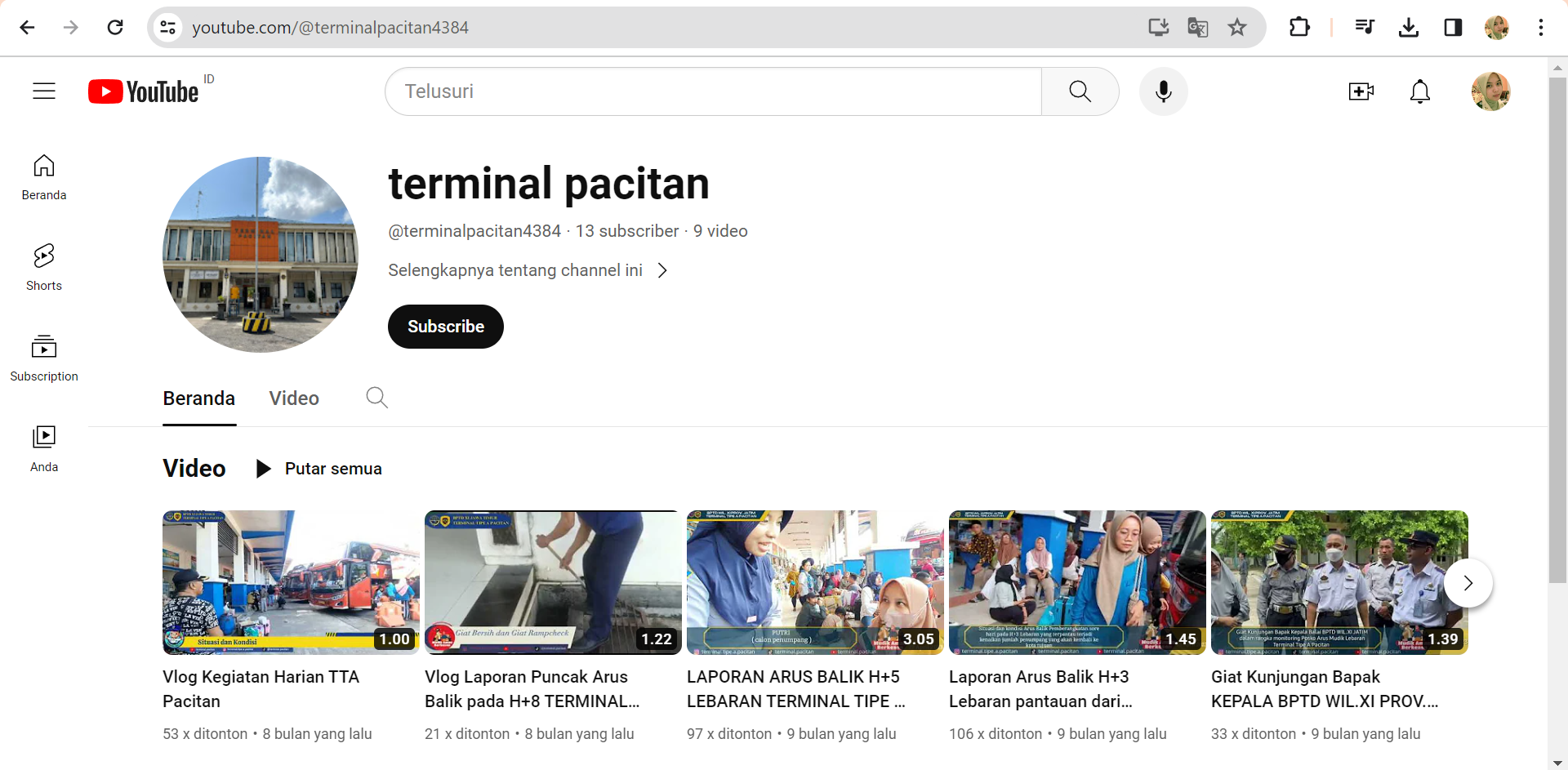Open Vlog Kegiatan Harian TTA Pacitan thumbnail
Image resolution: width=1568 pixels, height=770 pixels.
pos(291,582)
